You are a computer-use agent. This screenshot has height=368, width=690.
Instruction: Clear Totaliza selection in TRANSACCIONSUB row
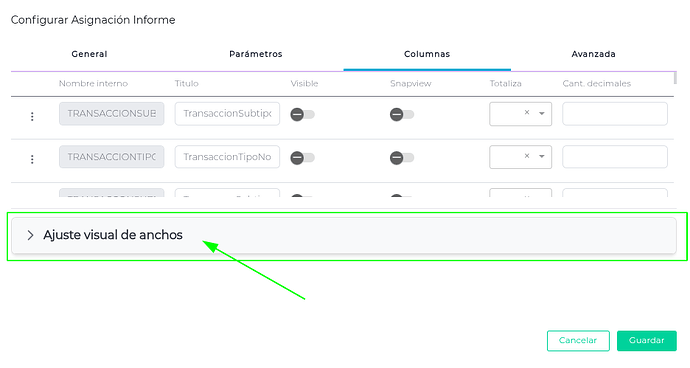[x=527, y=113]
